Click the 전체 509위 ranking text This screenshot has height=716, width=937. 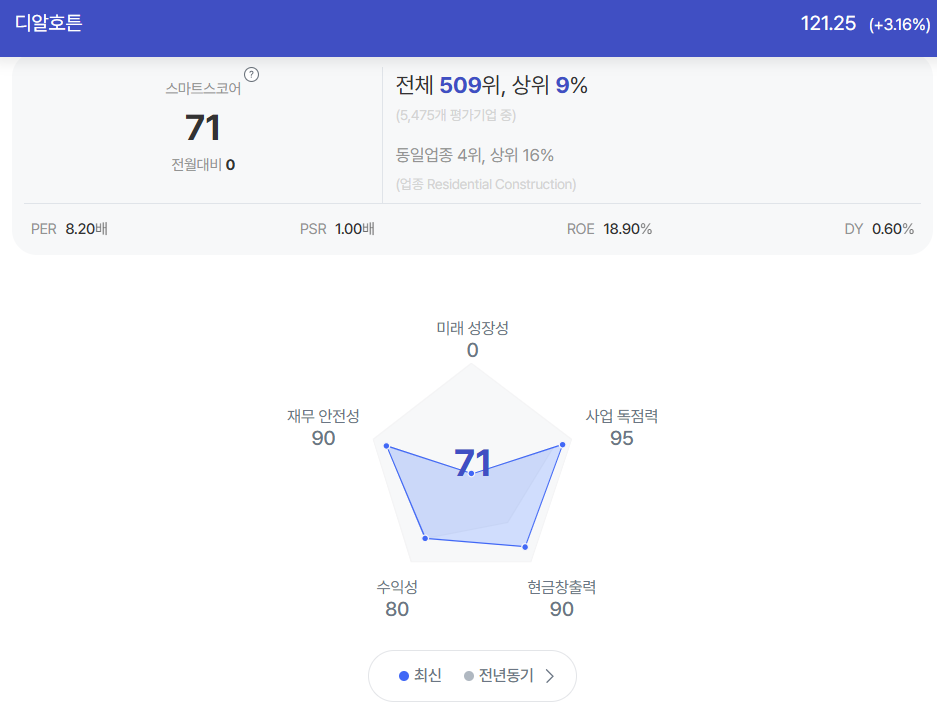(448, 85)
